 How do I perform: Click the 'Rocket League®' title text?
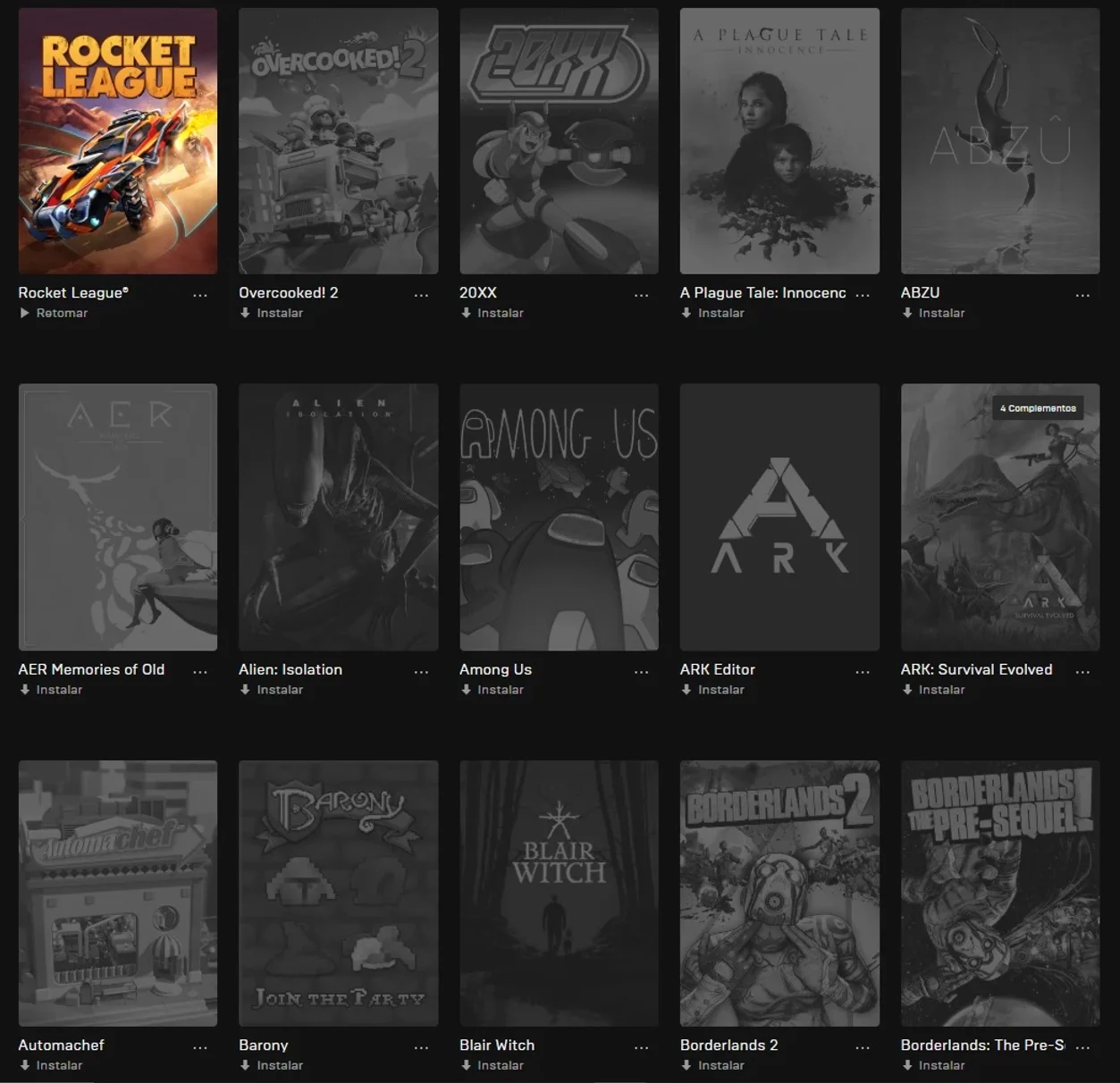pos(73,292)
